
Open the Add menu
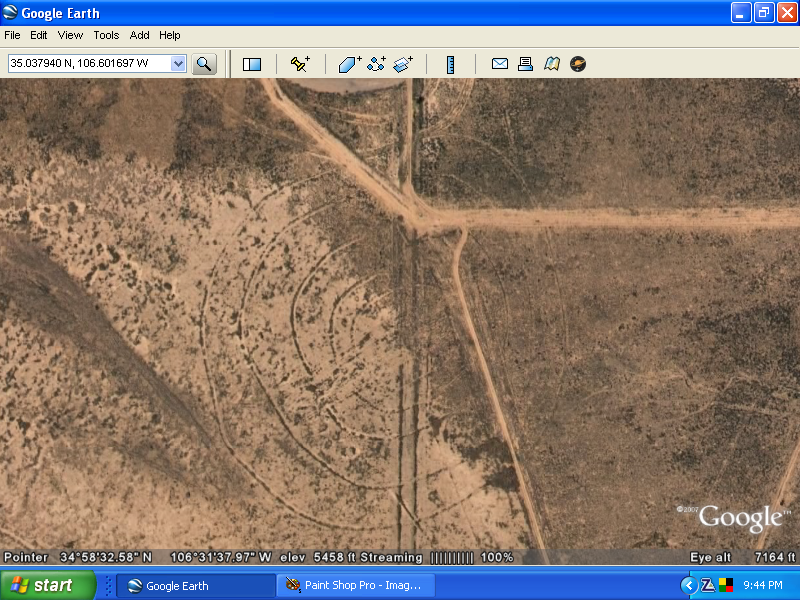139,35
